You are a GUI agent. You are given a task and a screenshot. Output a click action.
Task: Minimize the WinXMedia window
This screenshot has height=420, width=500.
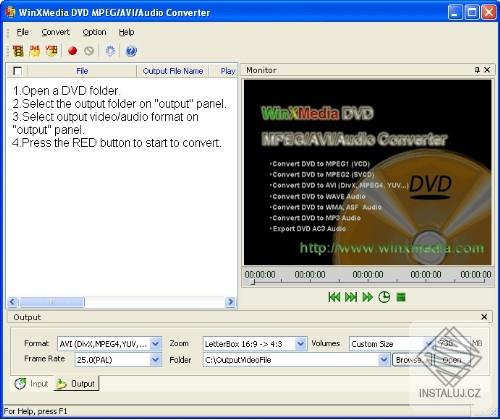455,13
